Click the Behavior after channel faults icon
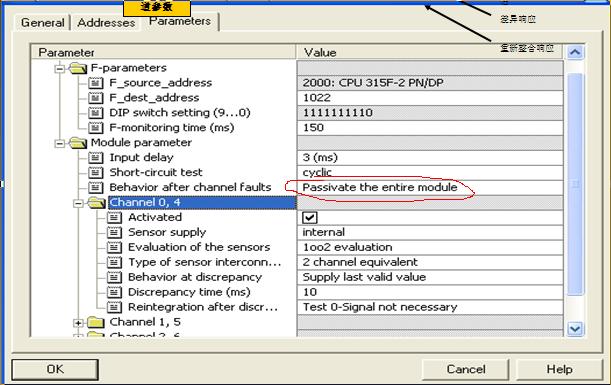The height and width of the screenshot is (385, 611). click(95, 188)
